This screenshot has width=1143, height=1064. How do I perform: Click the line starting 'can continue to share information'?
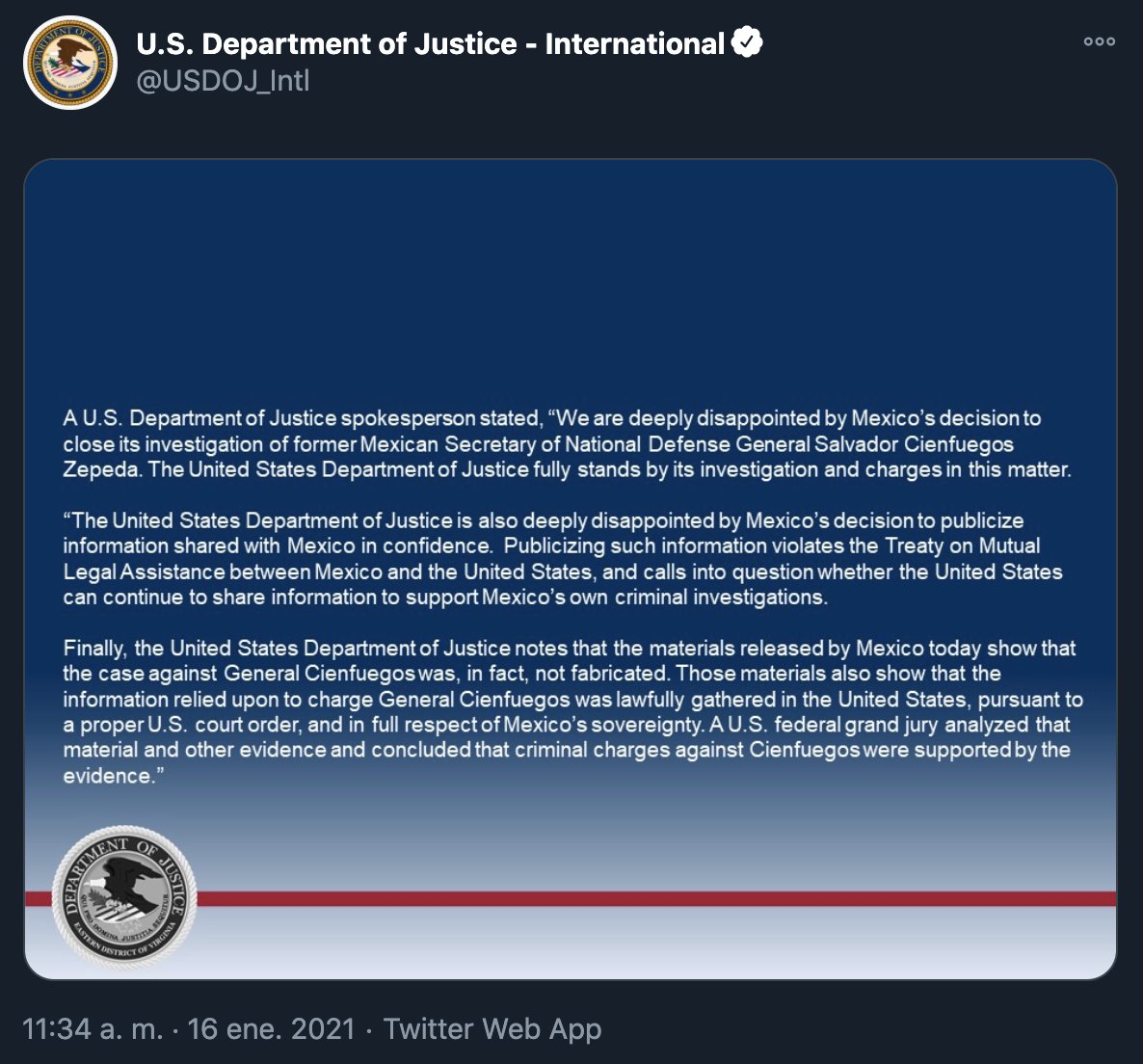[445, 598]
